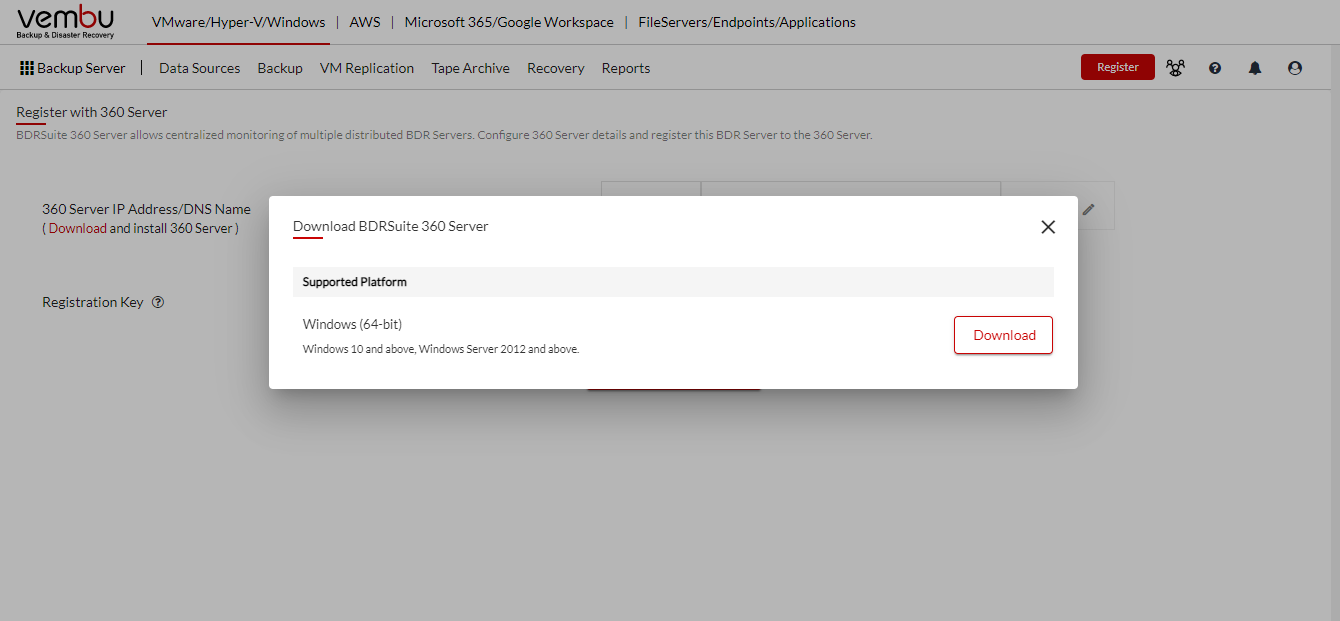Click the Registration Key help tooltip icon
Image resolution: width=1340 pixels, height=621 pixels.
158,302
